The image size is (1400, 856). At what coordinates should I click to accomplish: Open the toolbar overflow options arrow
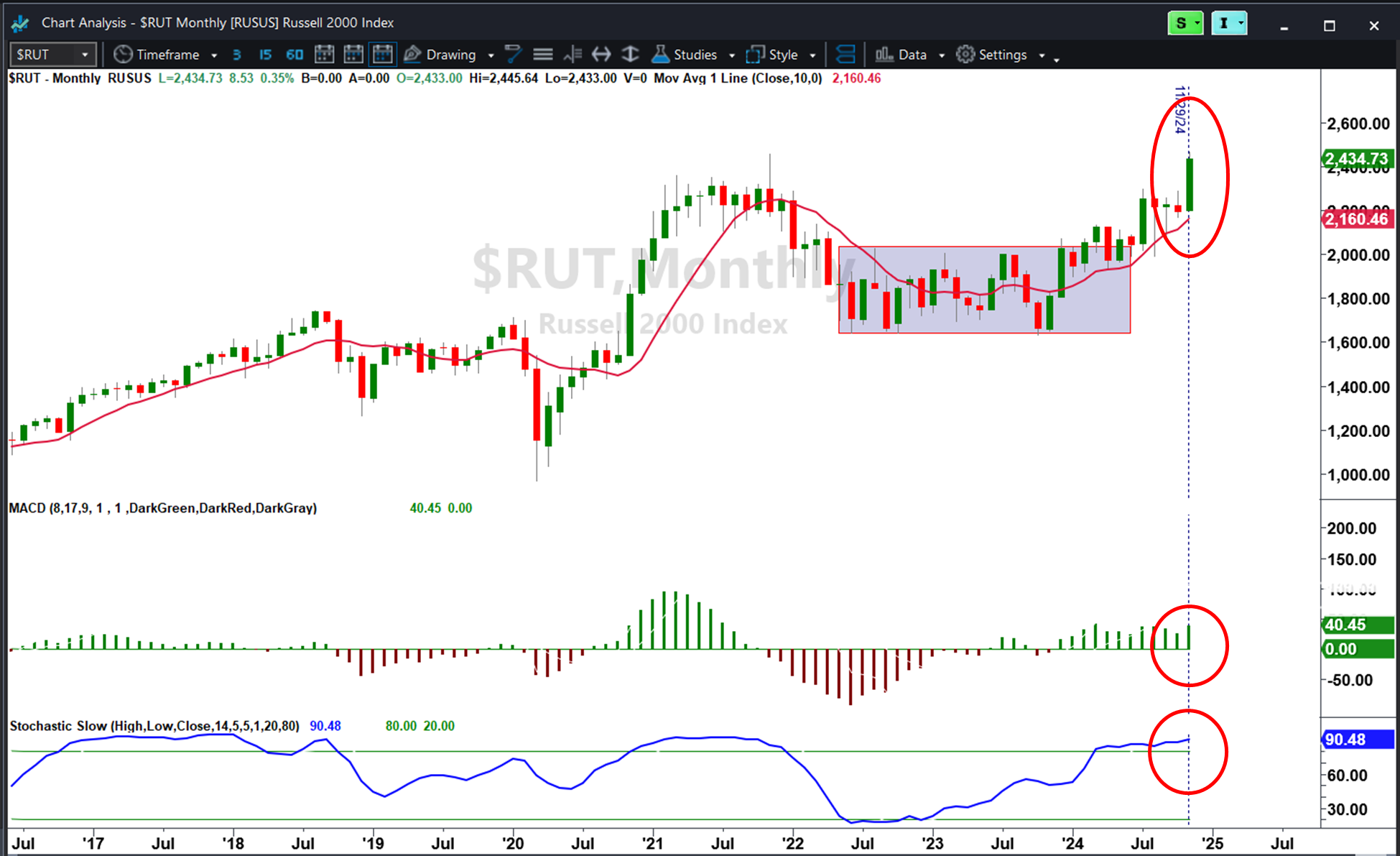coord(1057,60)
